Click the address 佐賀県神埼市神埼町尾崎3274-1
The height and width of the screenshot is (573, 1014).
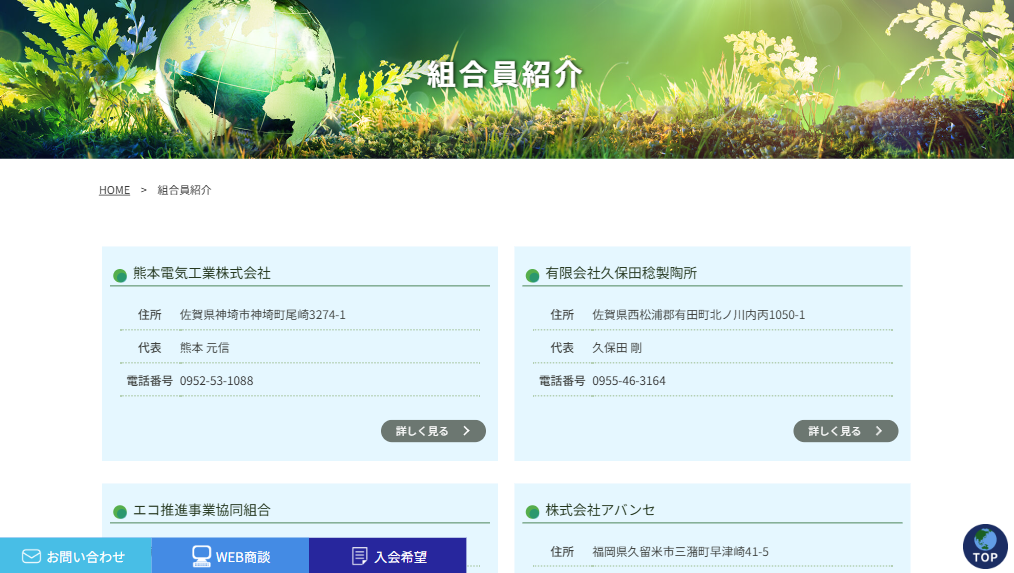263,315
